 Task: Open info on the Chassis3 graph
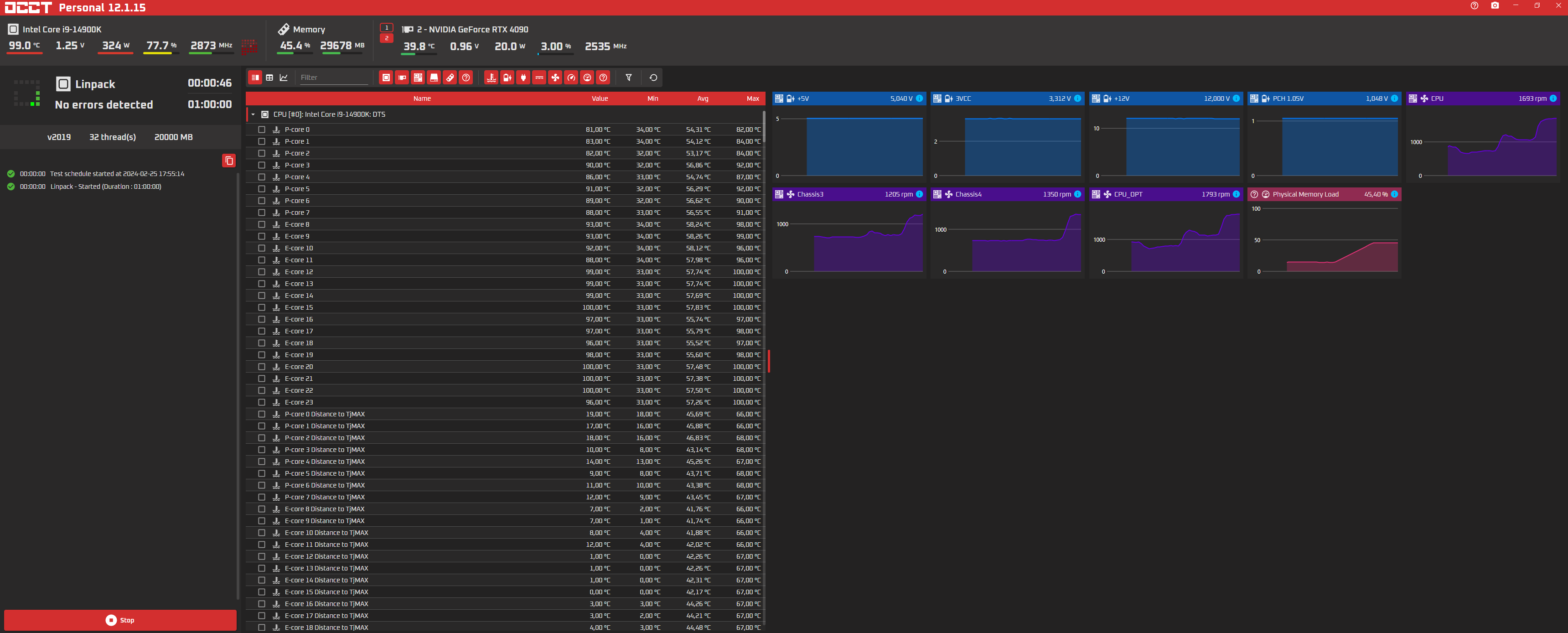click(x=919, y=194)
